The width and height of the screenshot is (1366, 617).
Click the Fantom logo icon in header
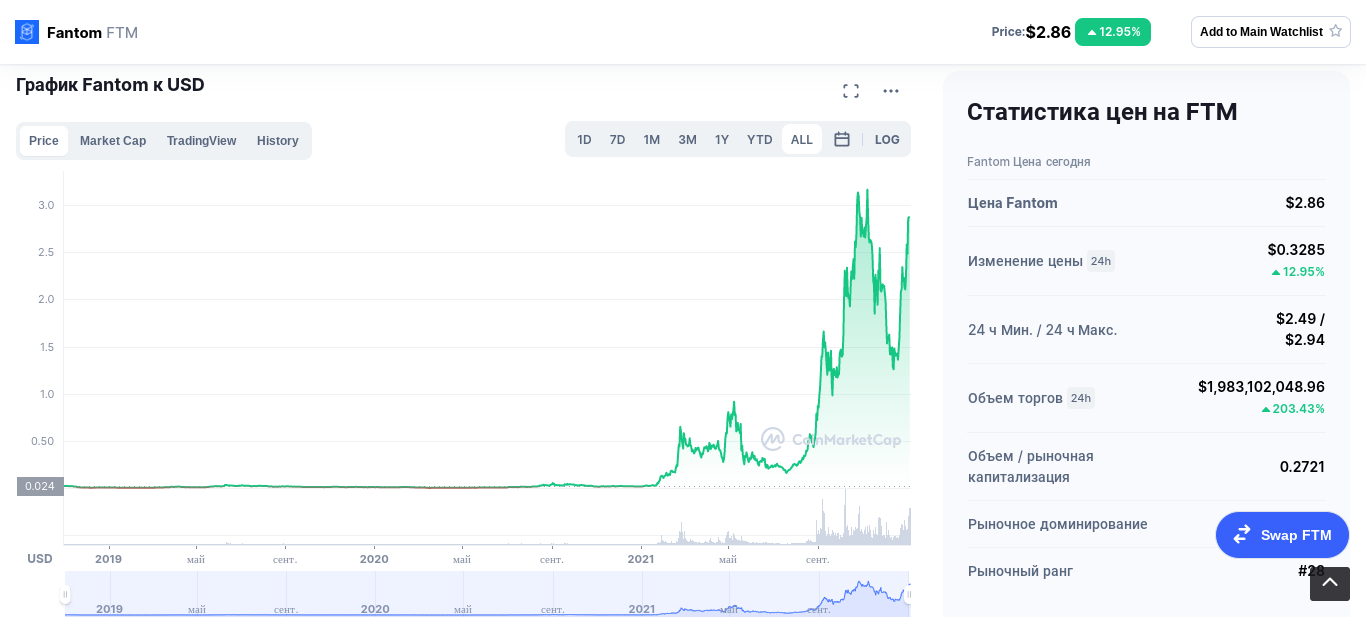[x=27, y=32]
